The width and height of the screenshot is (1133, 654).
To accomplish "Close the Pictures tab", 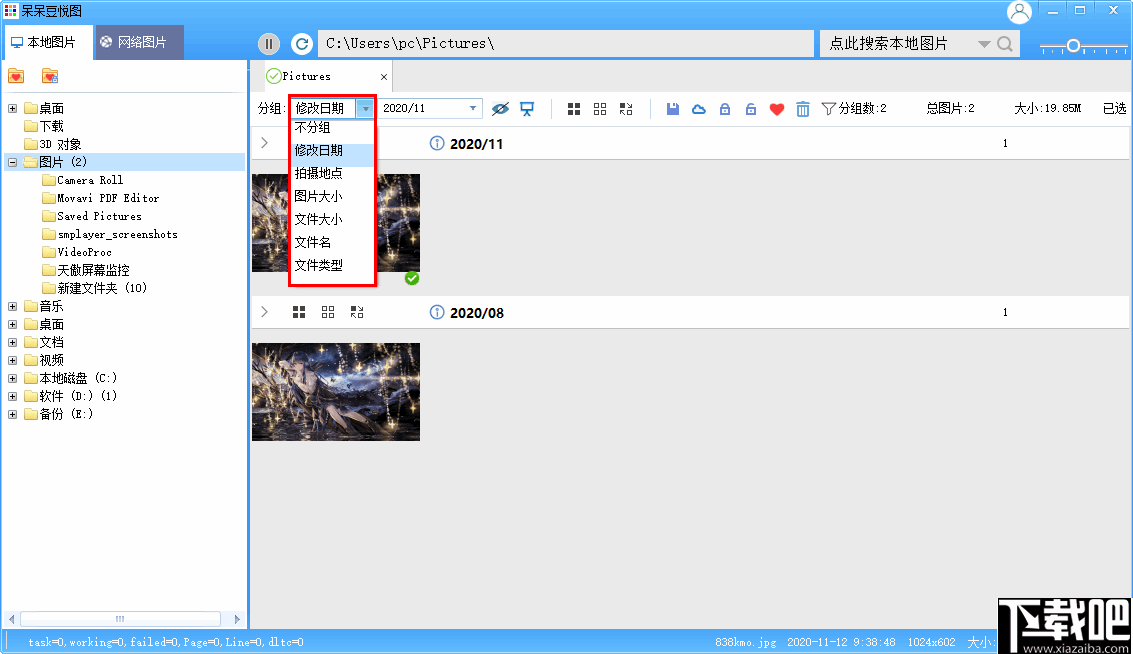I will pos(384,77).
